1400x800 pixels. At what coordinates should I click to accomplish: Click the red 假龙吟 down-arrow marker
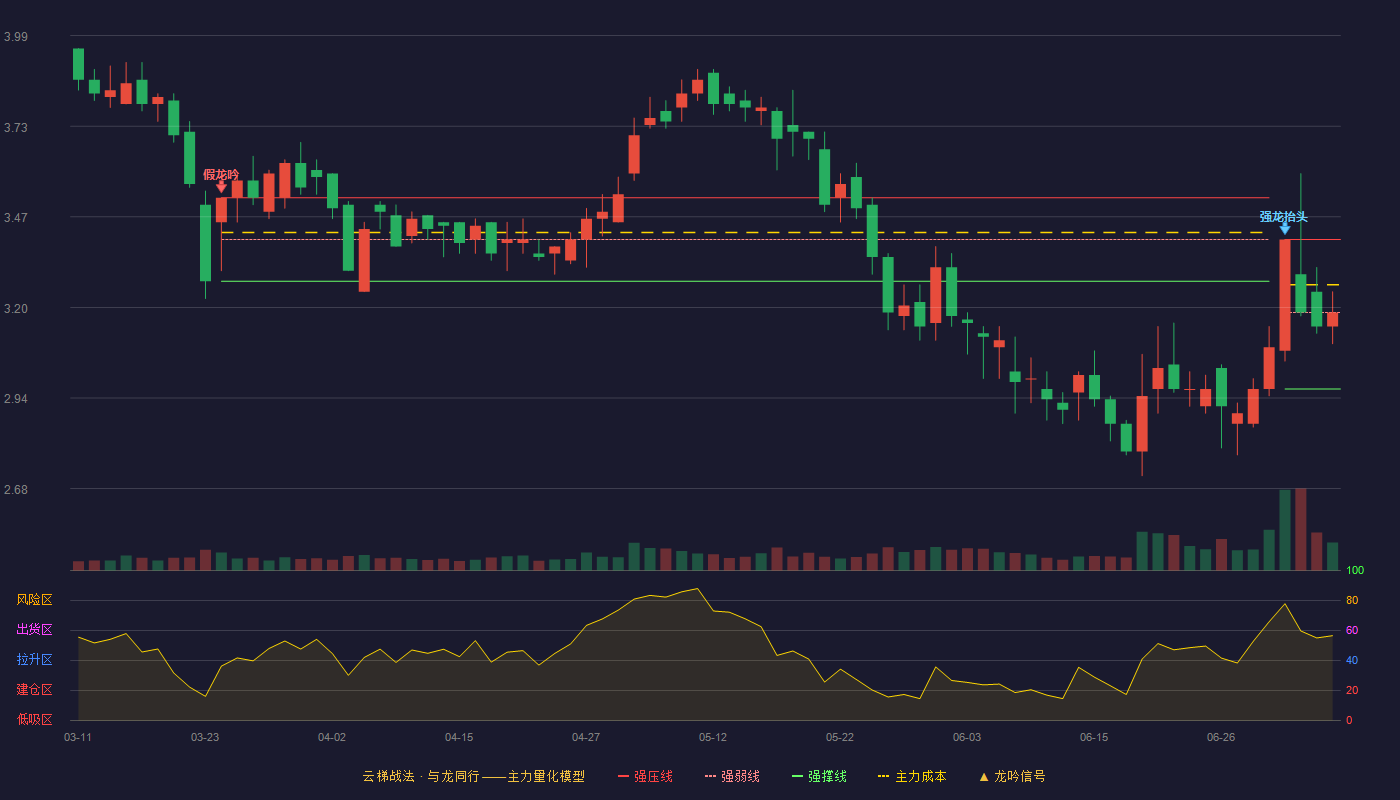221,186
